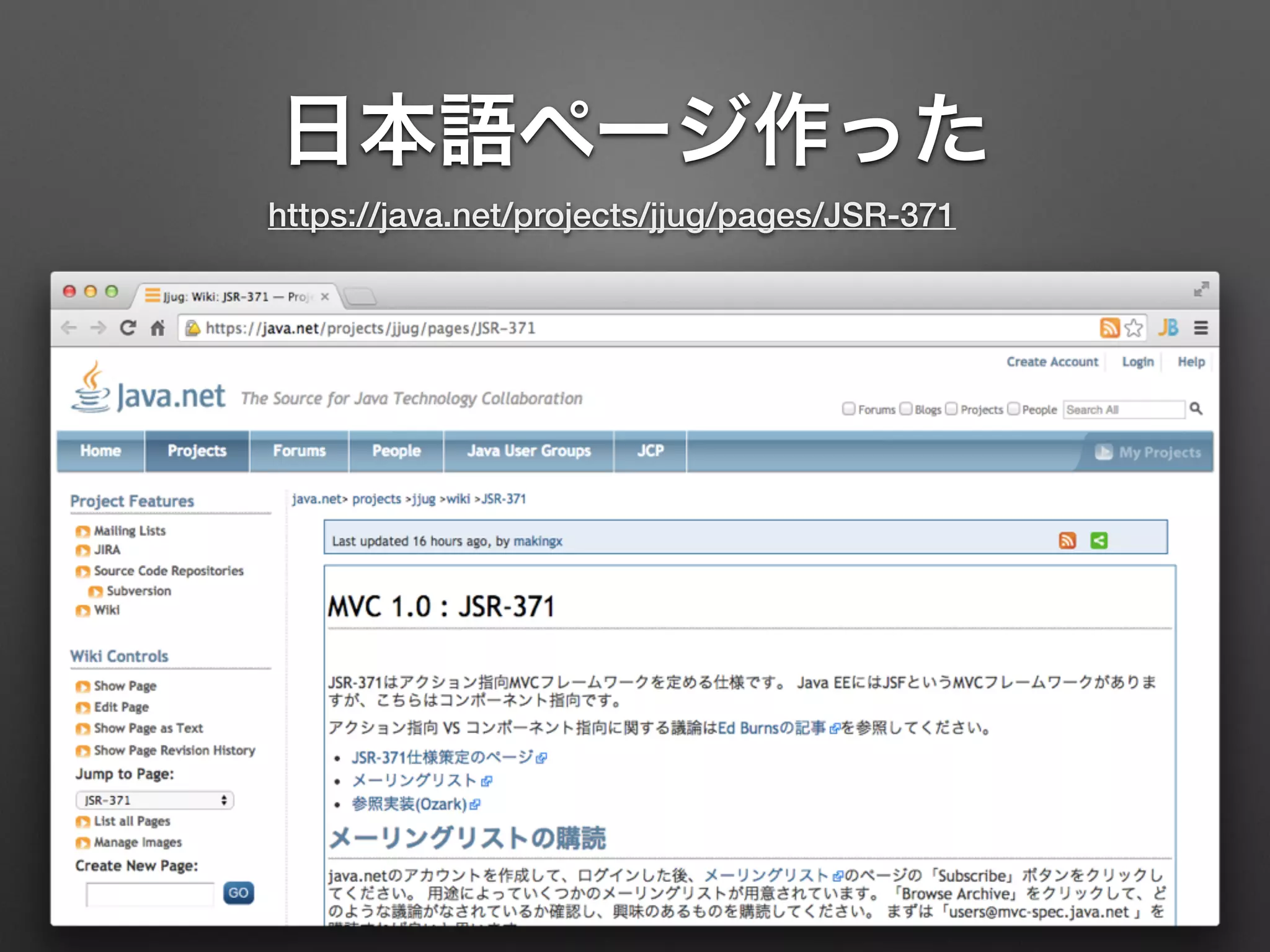Click the jjug breadcrumb link
This screenshot has width=1270, height=952.
point(424,499)
